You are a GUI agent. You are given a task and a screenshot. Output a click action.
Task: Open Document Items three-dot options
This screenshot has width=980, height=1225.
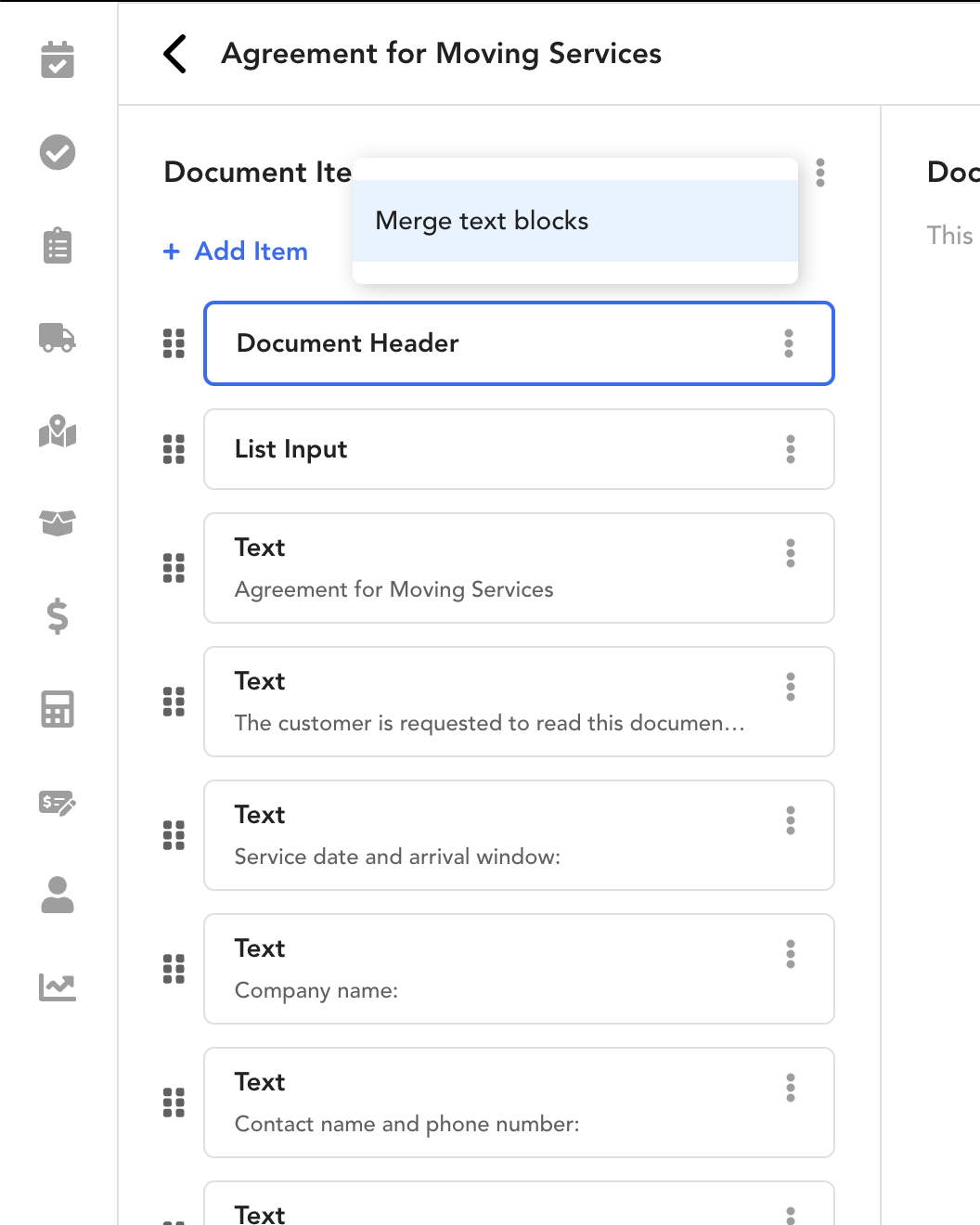[820, 173]
